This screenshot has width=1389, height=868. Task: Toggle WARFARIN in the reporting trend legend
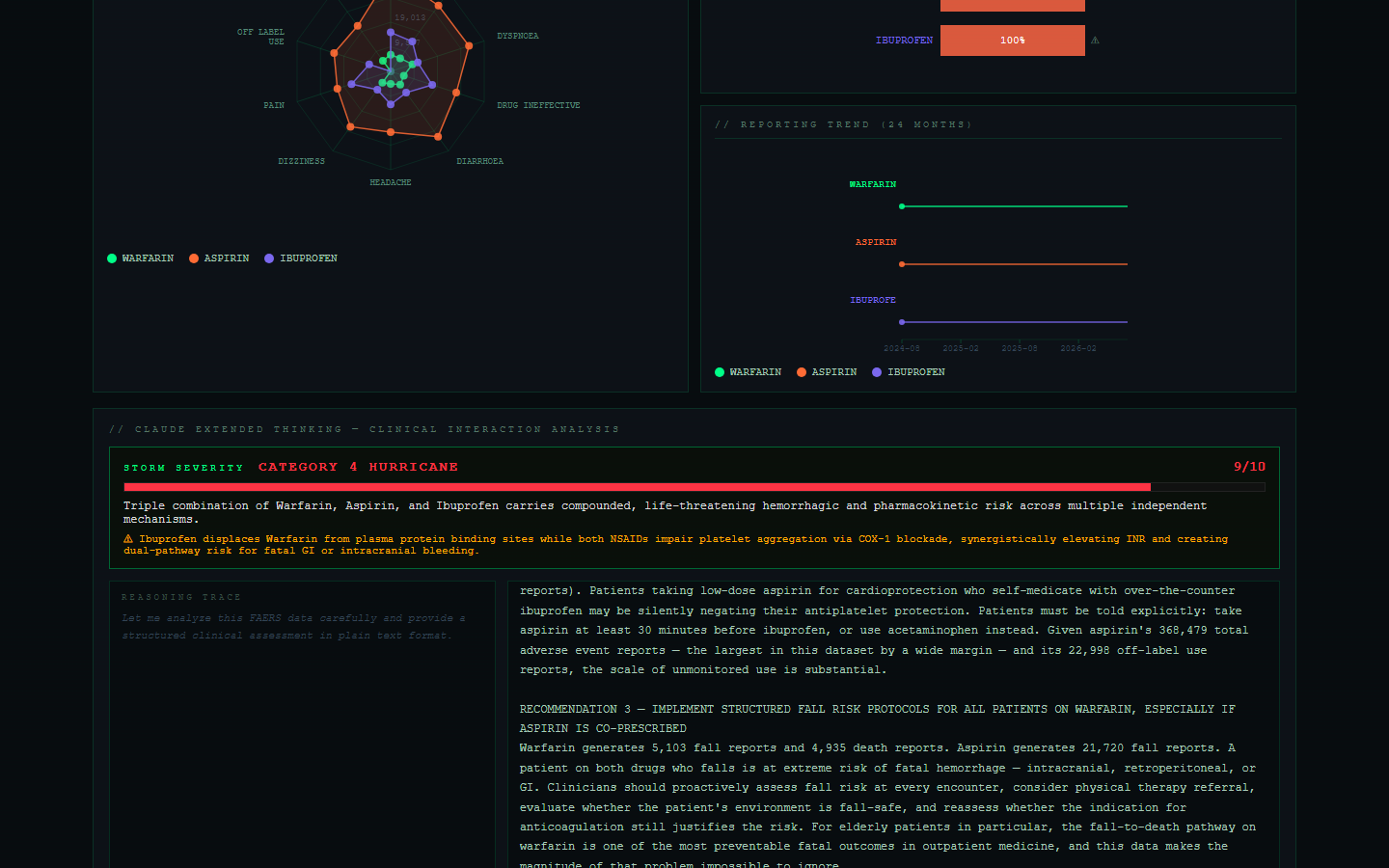point(749,372)
